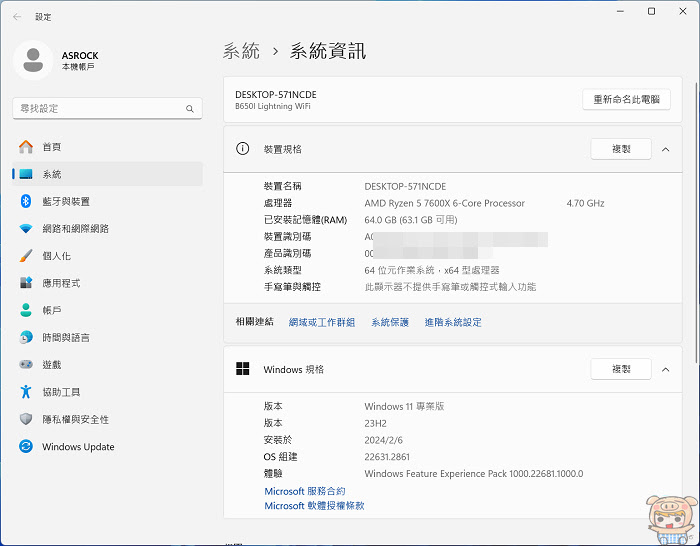Click the device specs info icon
Viewport: 700px width, 546px height.
pos(242,149)
